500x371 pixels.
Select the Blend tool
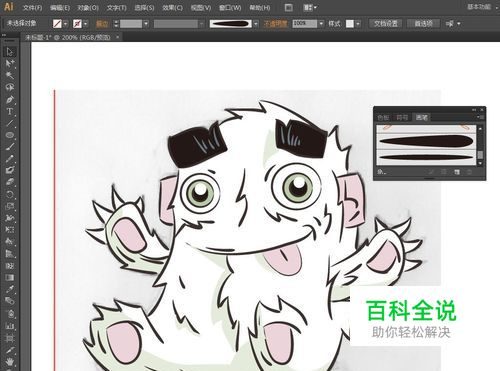coord(10,301)
